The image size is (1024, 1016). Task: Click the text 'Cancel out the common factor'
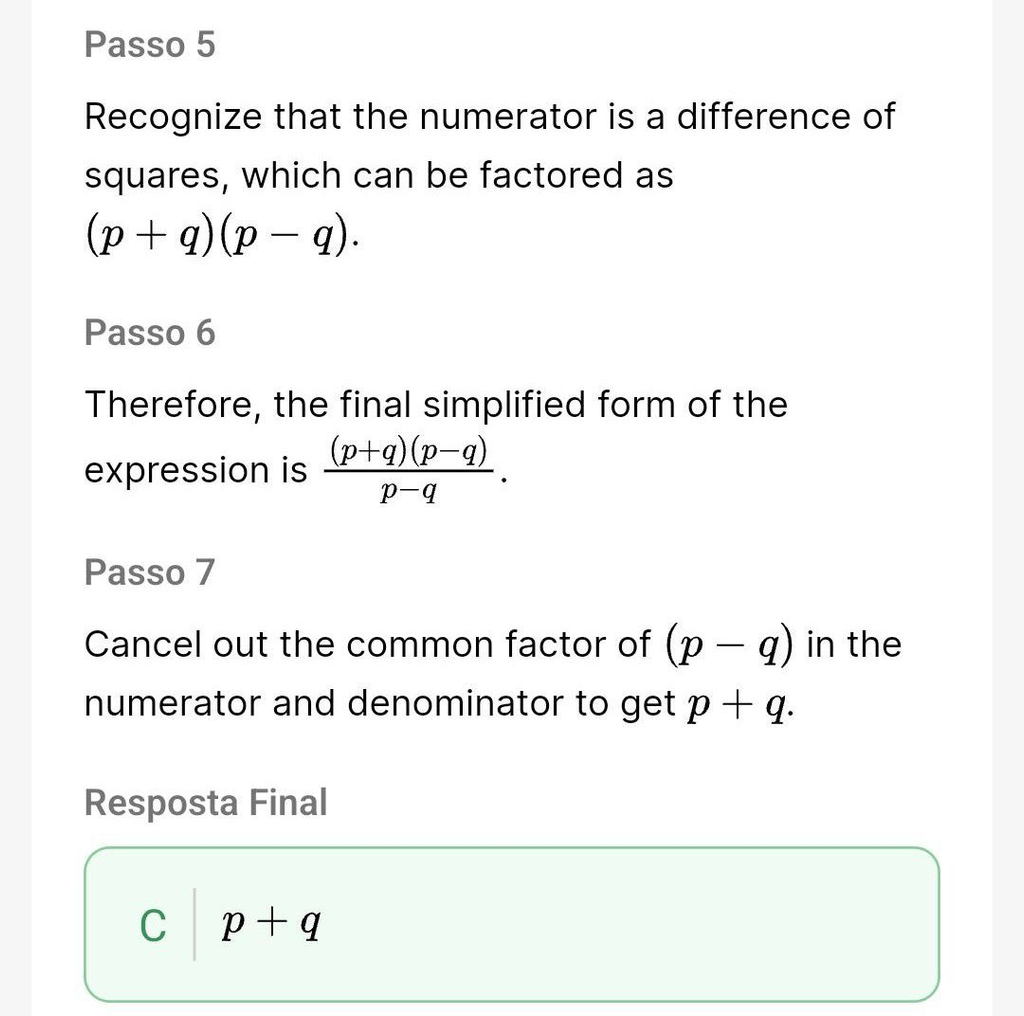pyautogui.click(x=368, y=644)
